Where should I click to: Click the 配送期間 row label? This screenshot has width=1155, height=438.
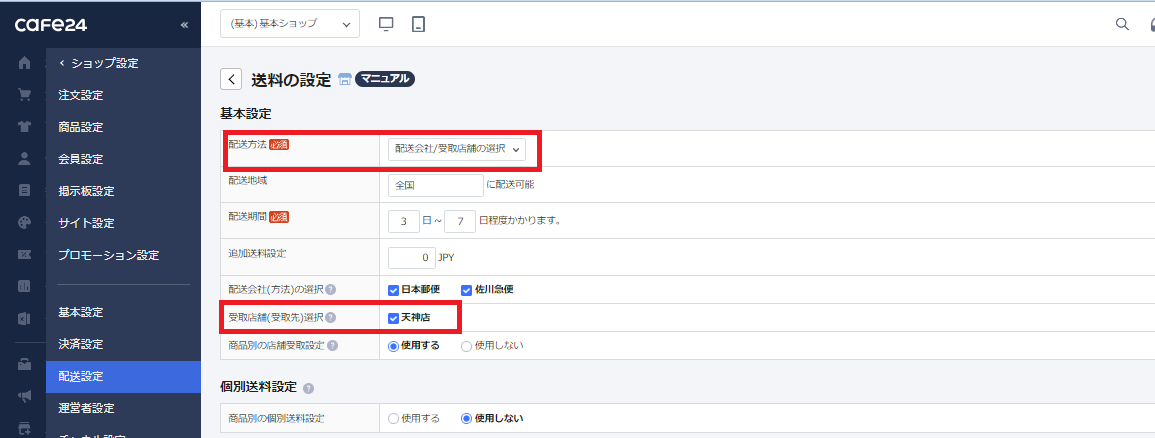pyautogui.click(x=248, y=216)
